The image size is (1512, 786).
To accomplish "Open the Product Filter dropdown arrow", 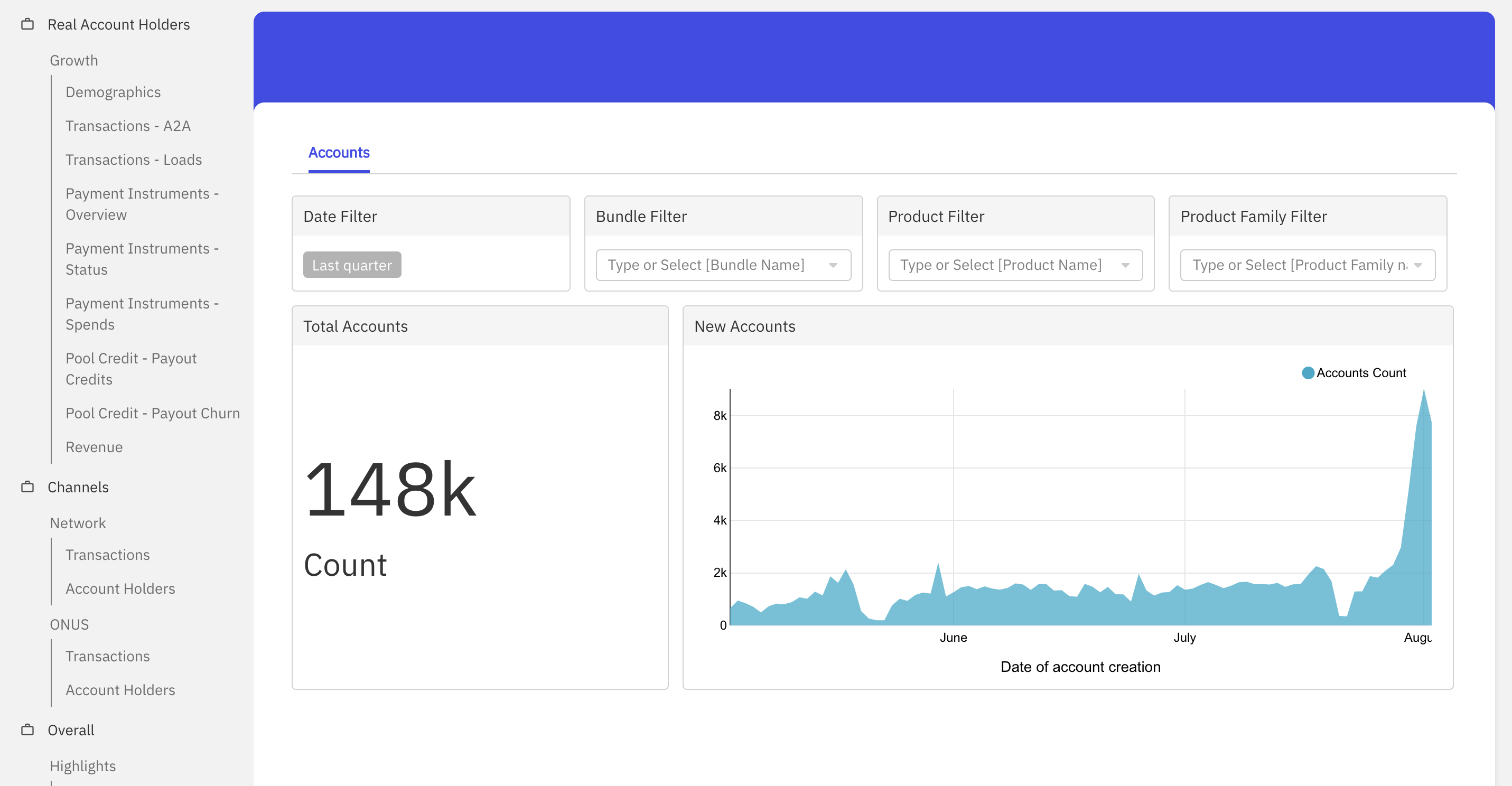I will (1125, 265).
